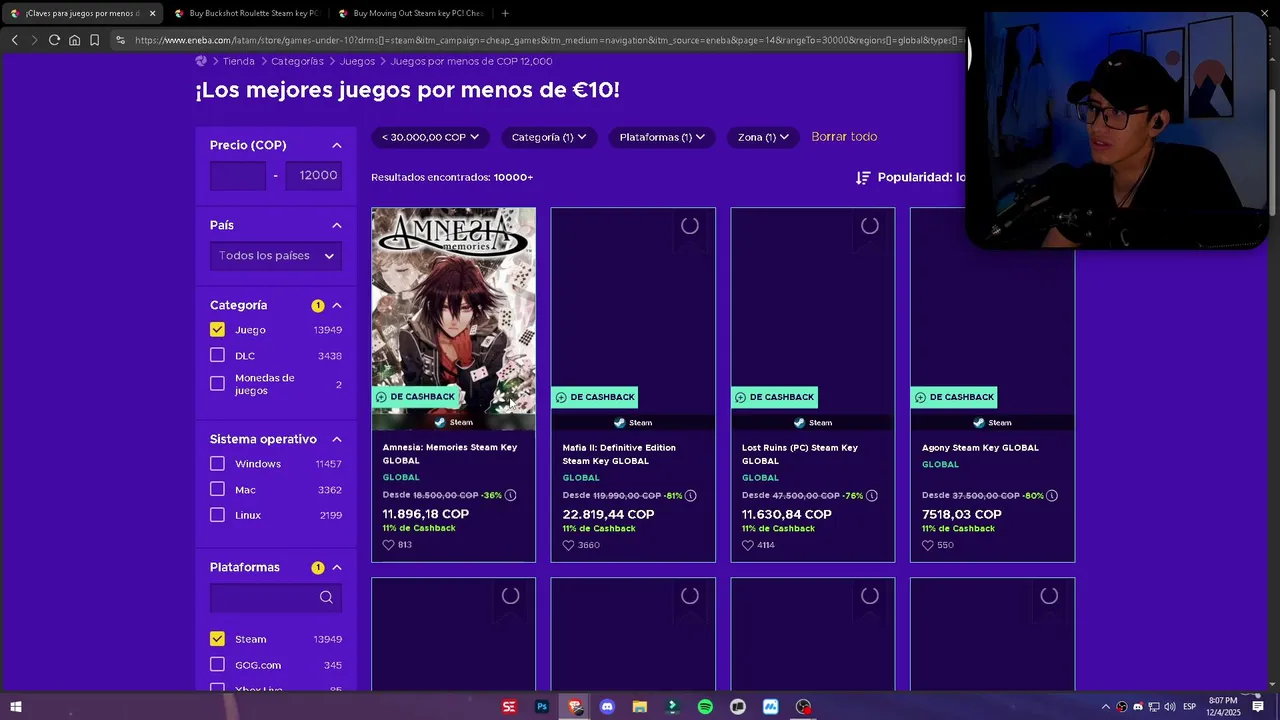
Task: Open Spotify from the taskbar
Action: point(705,707)
